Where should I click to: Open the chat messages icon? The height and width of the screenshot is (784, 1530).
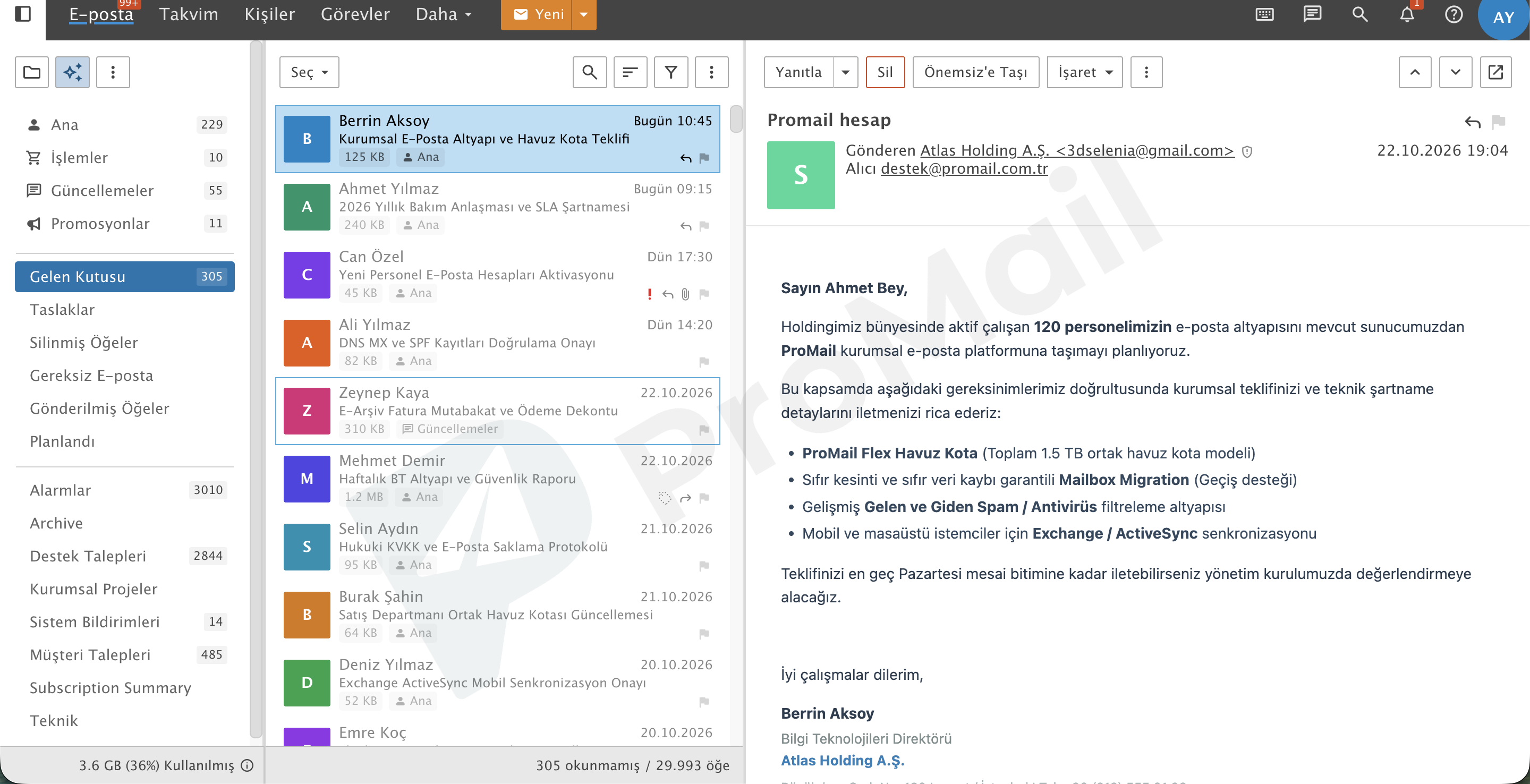(x=1312, y=14)
